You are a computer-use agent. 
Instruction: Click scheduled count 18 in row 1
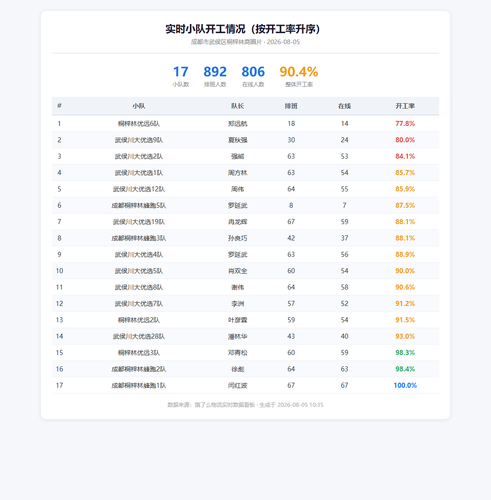(x=291, y=124)
